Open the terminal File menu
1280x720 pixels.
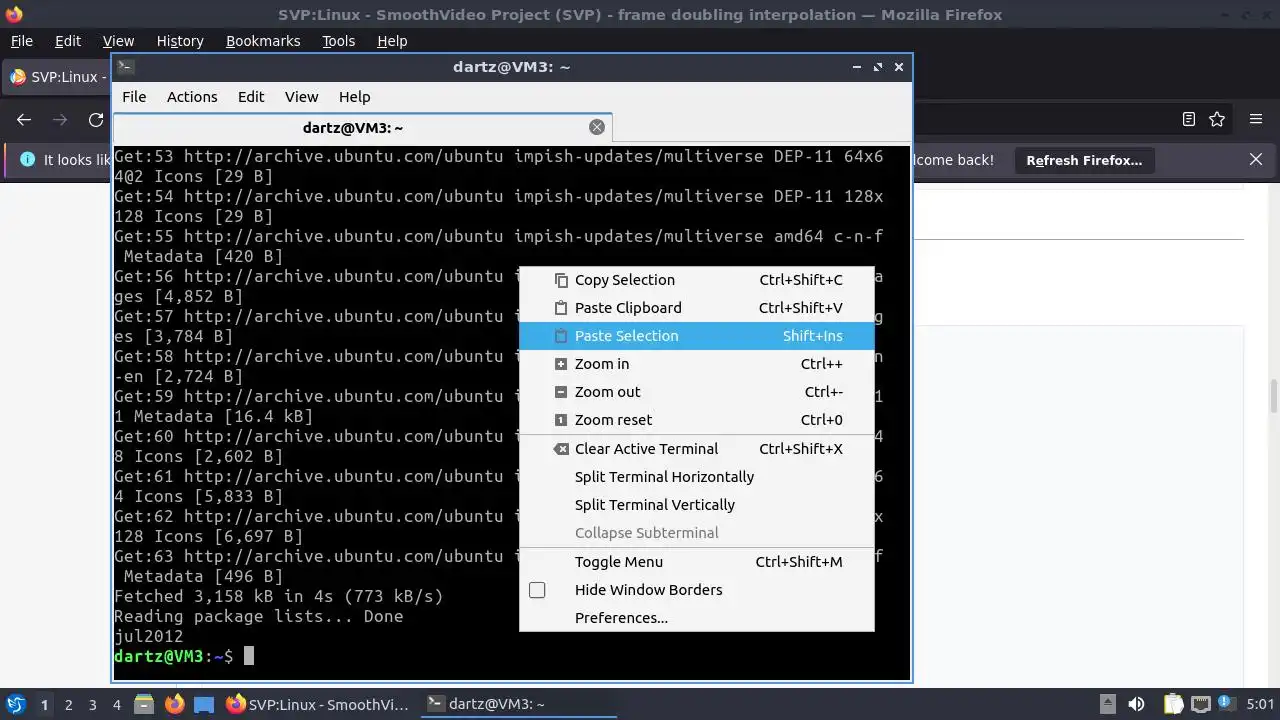click(134, 97)
